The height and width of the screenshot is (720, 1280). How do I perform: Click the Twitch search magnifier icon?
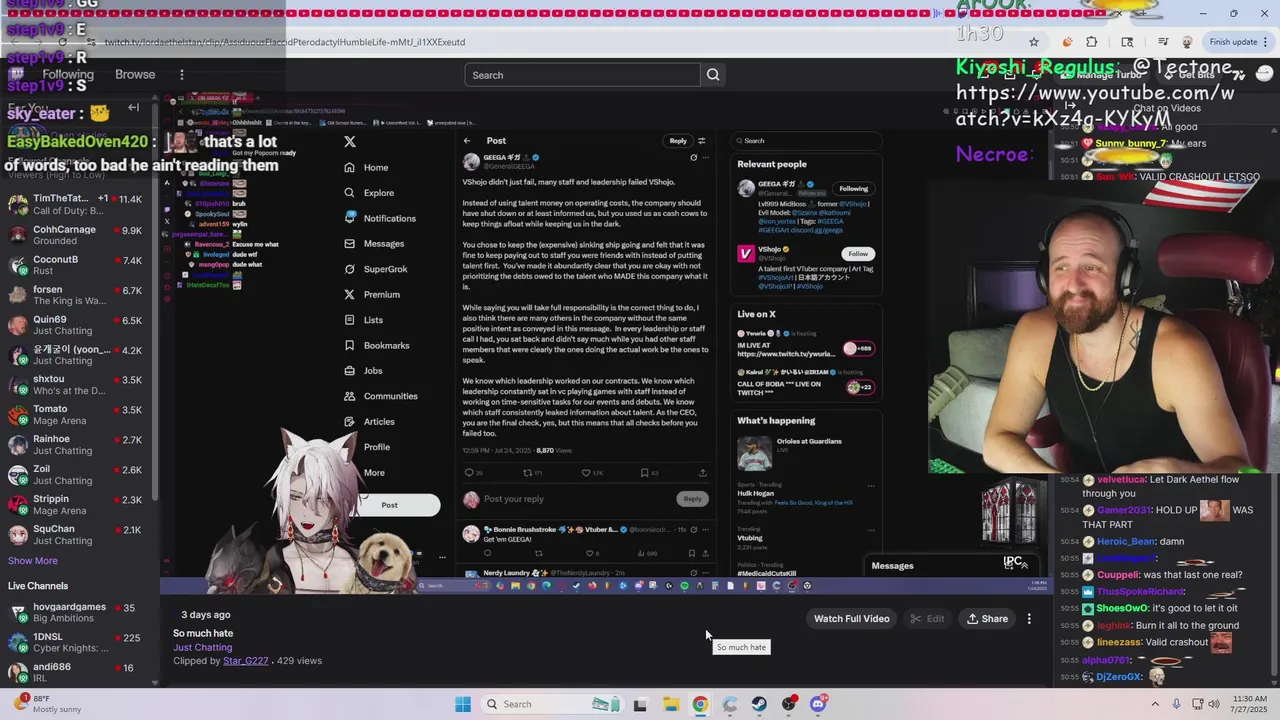pyautogui.click(x=713, y=75)
